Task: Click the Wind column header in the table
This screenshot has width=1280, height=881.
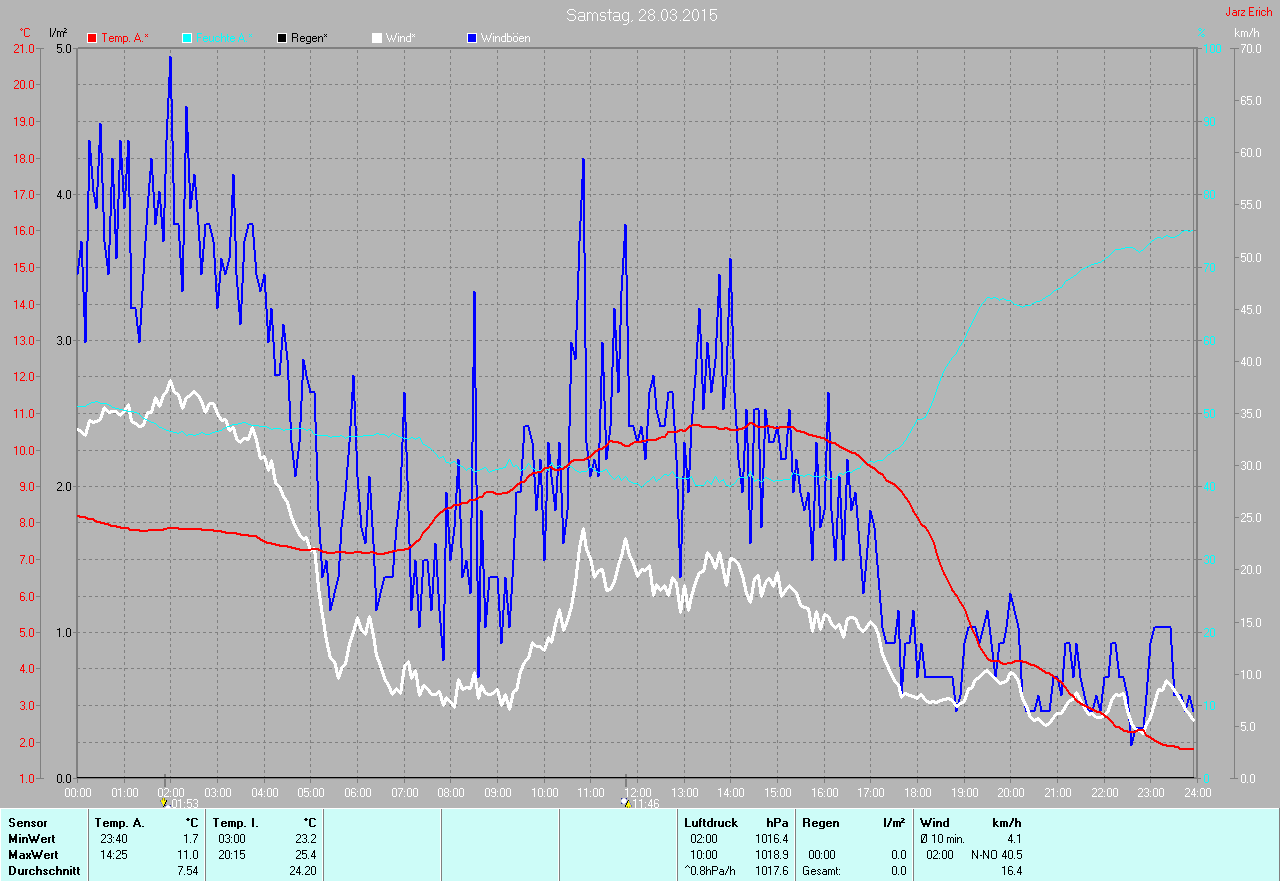Action: tap(935, 822)
